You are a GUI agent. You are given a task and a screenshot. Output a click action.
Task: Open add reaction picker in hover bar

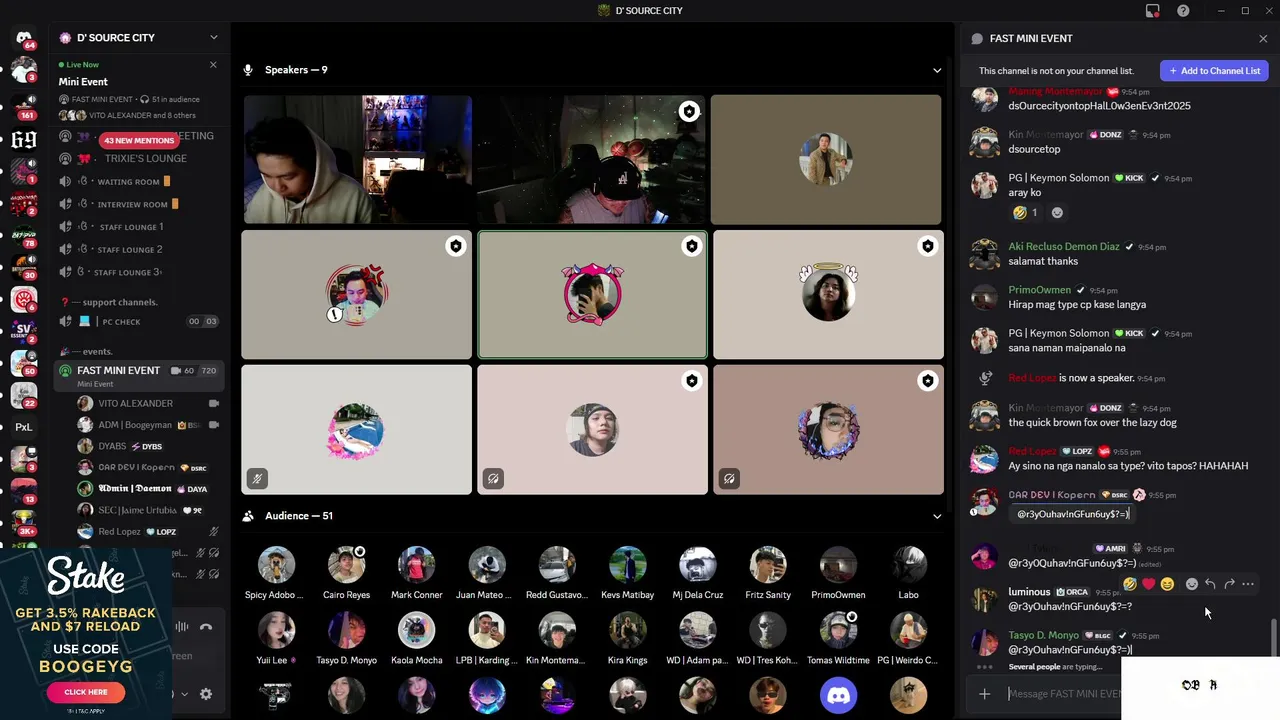point(1192,584)
